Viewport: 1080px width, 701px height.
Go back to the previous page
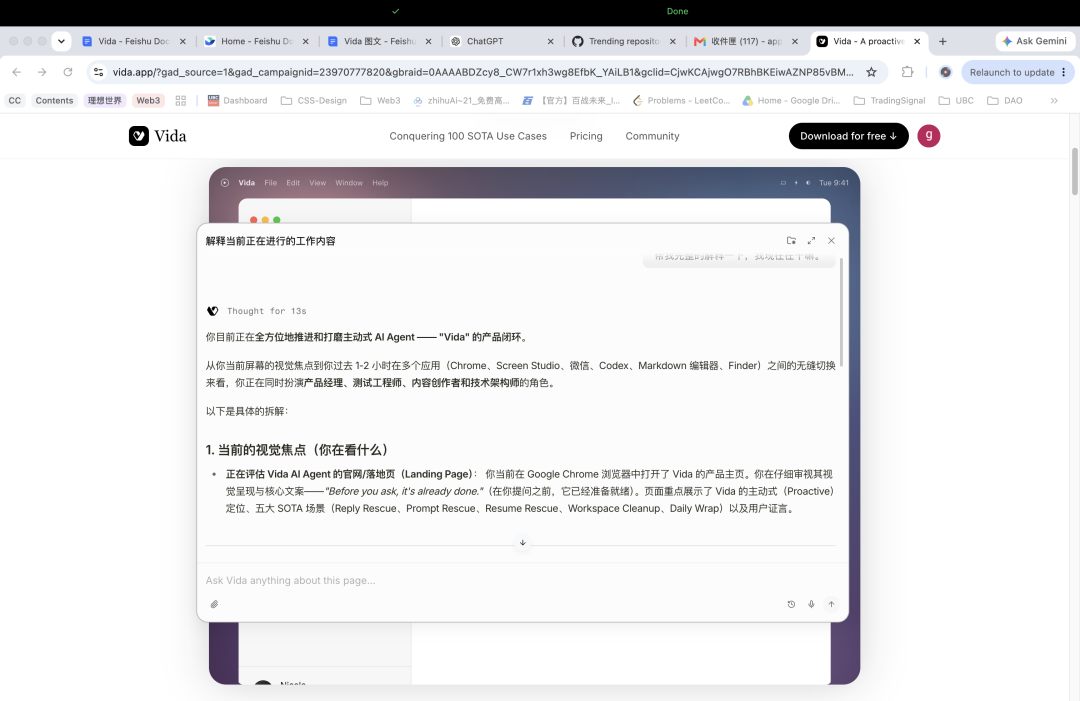click(x=17, y=72)
